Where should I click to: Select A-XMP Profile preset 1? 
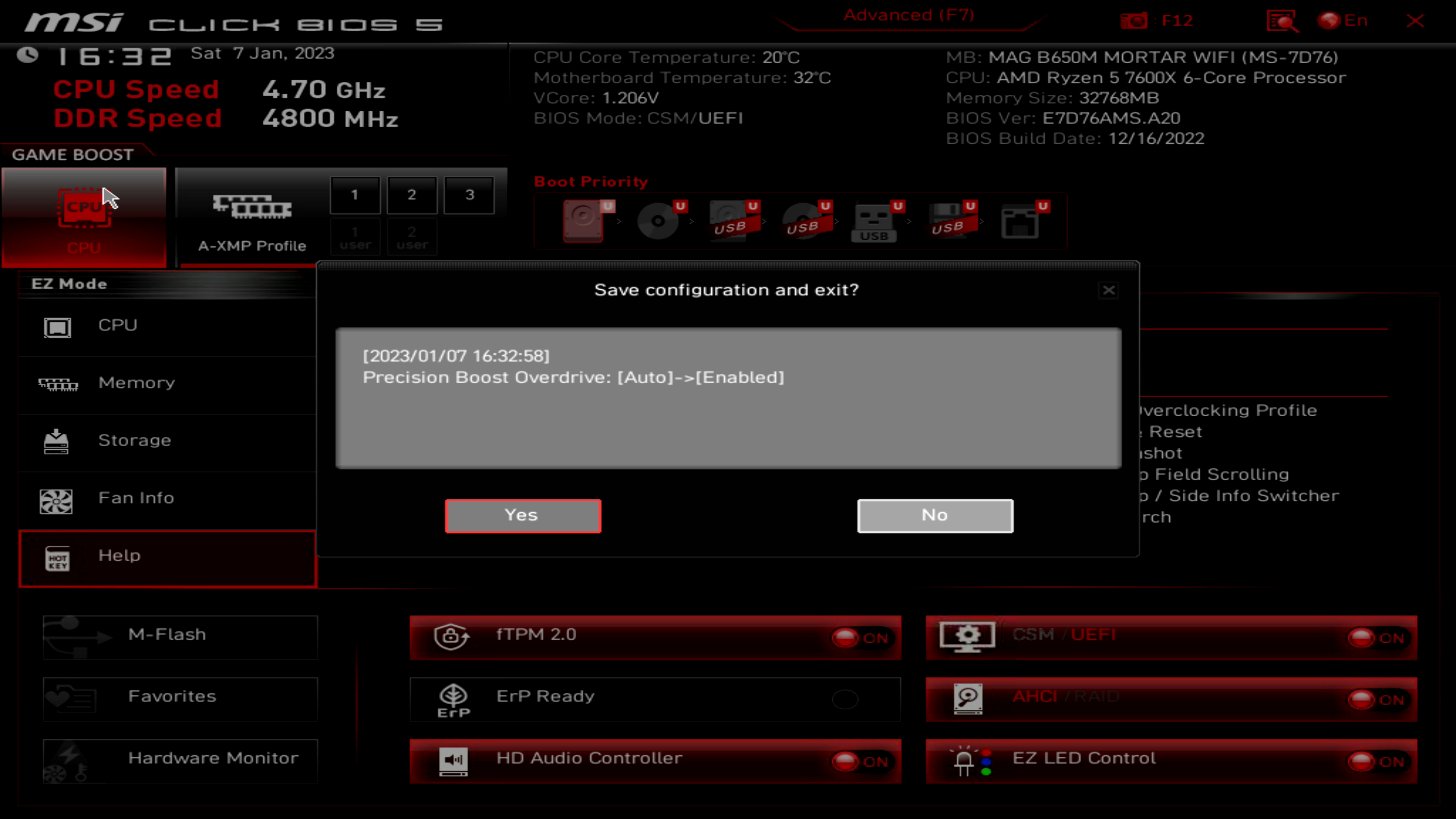tap(355, 195)
